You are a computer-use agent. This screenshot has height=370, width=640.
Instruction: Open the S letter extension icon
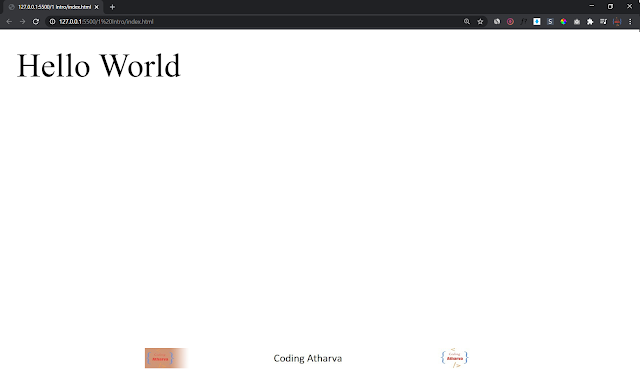(x=550, y=22)
